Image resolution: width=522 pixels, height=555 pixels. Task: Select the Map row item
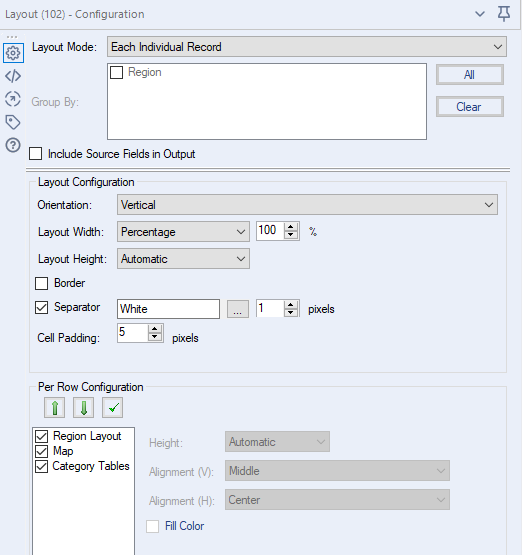coord(63,451)
